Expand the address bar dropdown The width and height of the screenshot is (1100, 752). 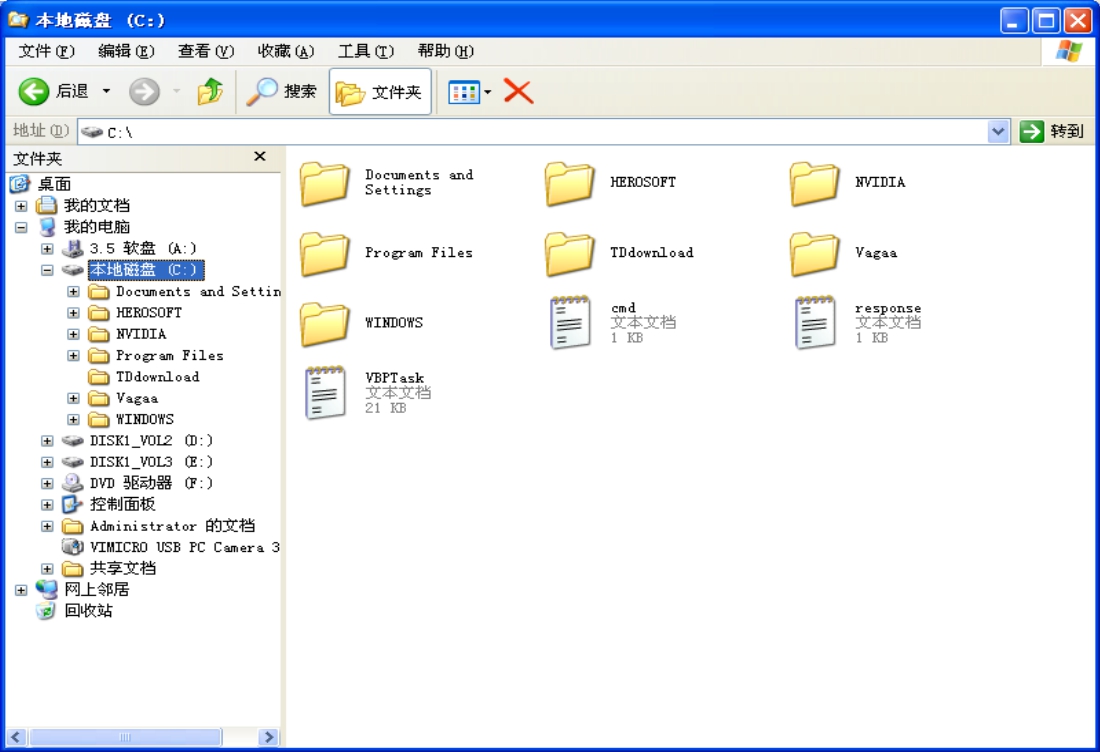(x=998, y=131)
